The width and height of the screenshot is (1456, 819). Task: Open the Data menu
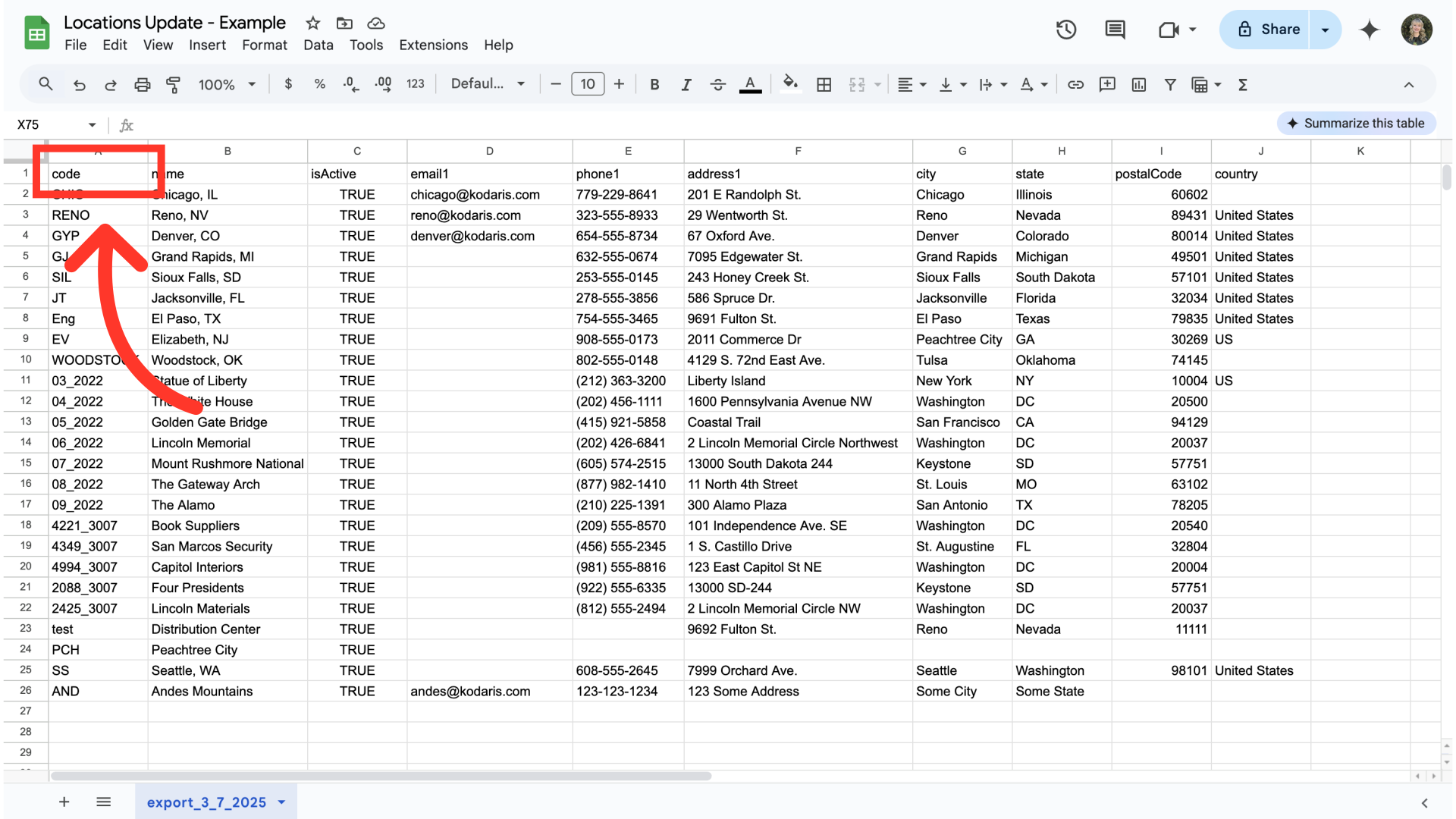click(x=318, y=45)
